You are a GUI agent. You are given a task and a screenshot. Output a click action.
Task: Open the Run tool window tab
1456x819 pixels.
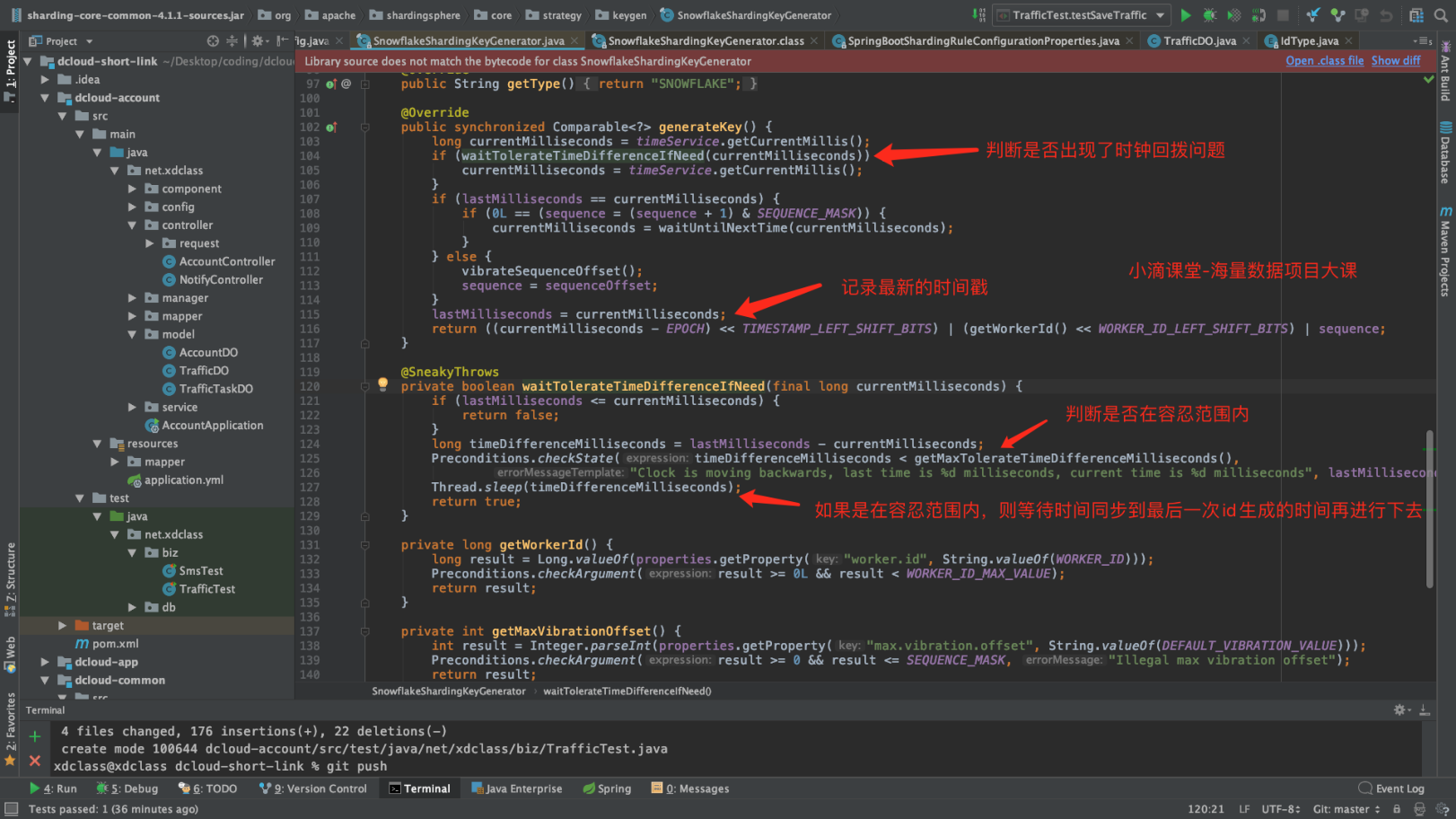pyautogui.click(x=53, y=788)
